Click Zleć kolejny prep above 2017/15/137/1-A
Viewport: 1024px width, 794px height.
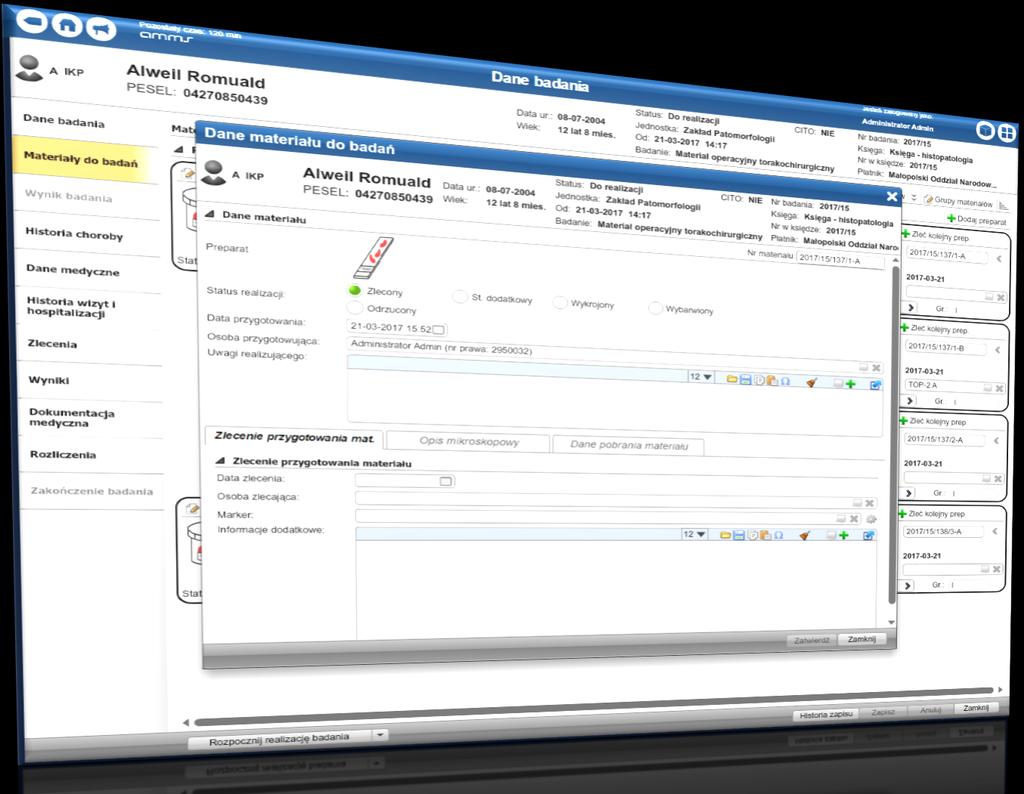pos(935,236)
